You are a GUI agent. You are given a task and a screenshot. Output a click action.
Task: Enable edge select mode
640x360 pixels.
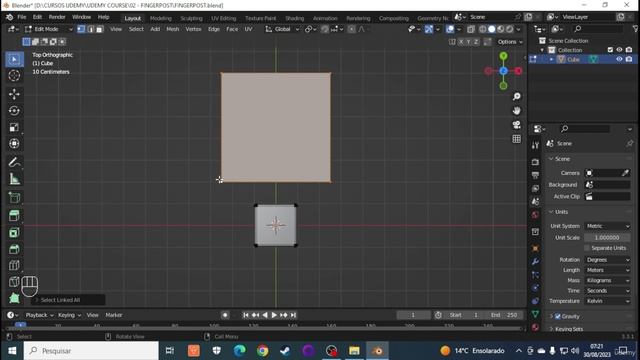91,29
